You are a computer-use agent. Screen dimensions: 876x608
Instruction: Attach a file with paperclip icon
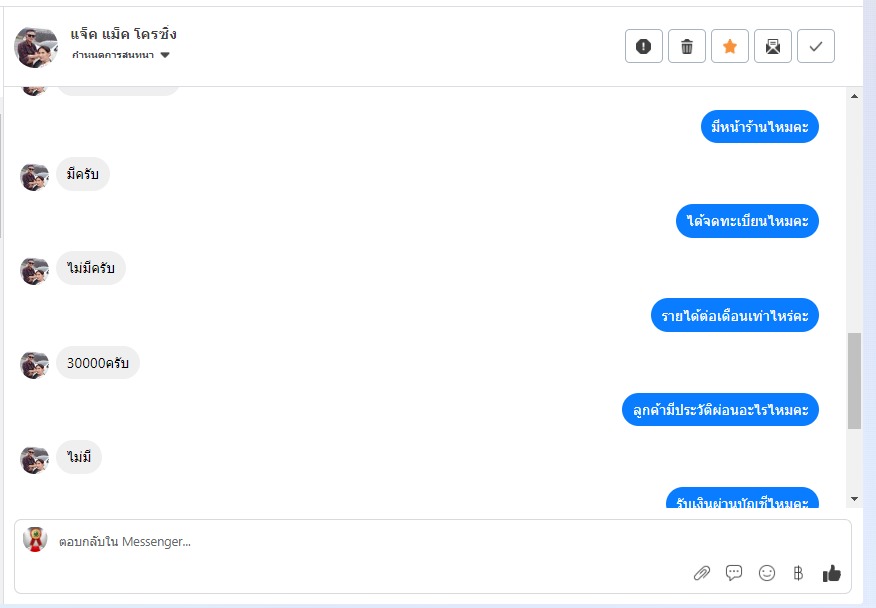(x=702, y=573)
